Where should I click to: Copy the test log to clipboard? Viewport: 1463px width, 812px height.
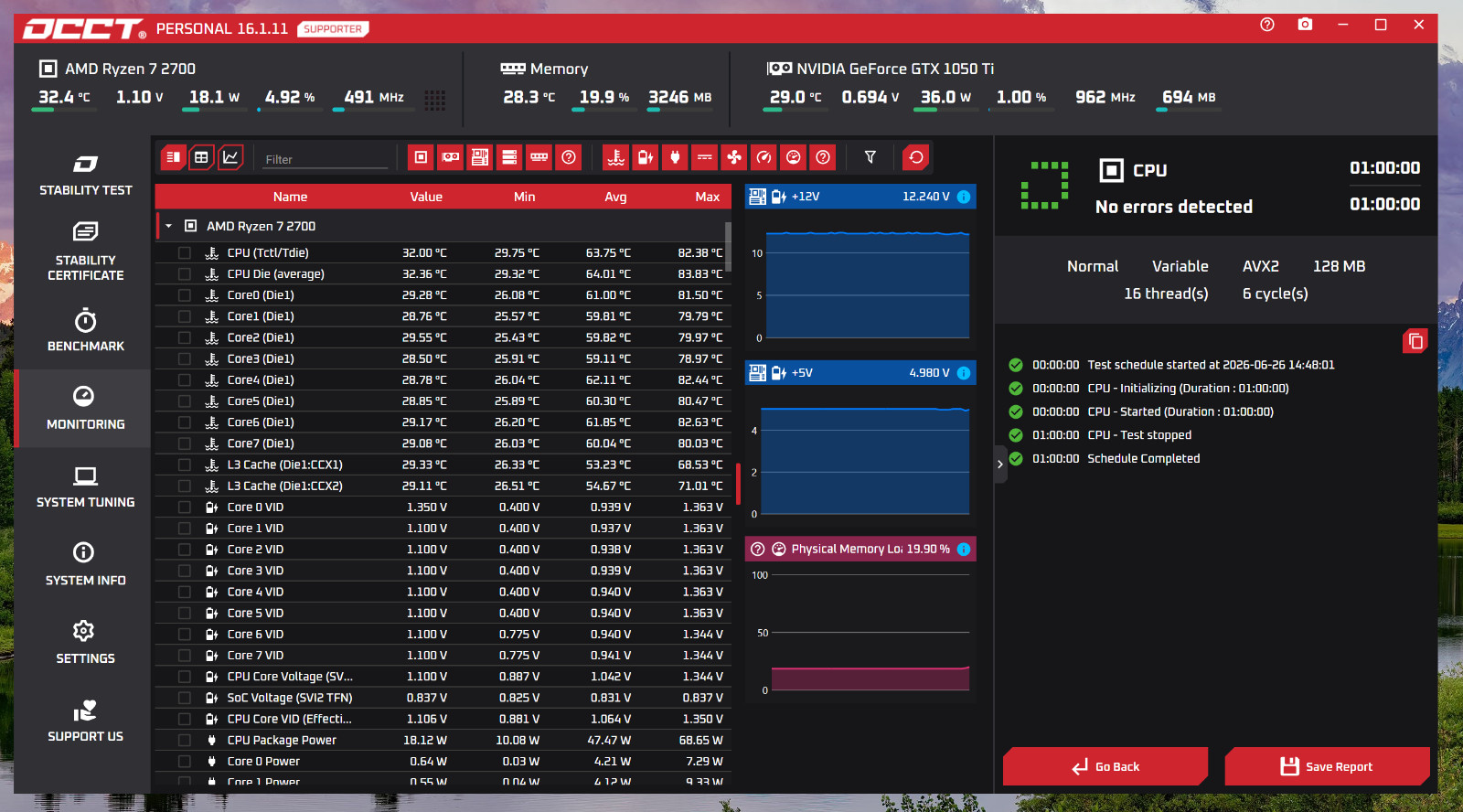[1415, 341]
